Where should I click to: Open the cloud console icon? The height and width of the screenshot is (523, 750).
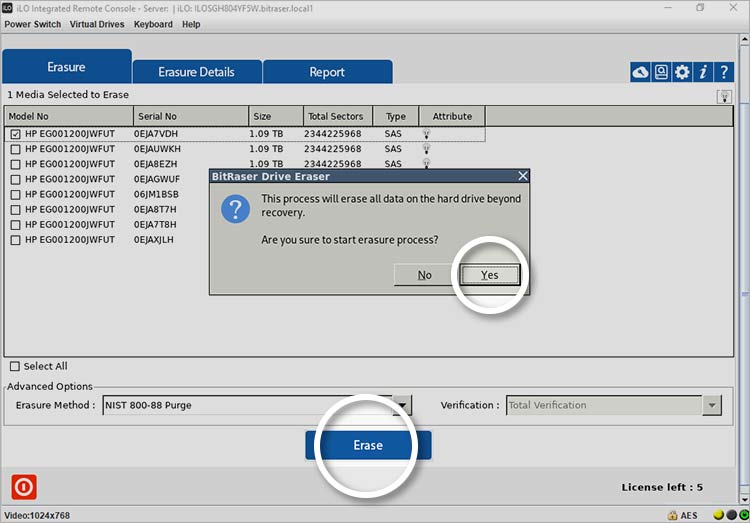640,72
